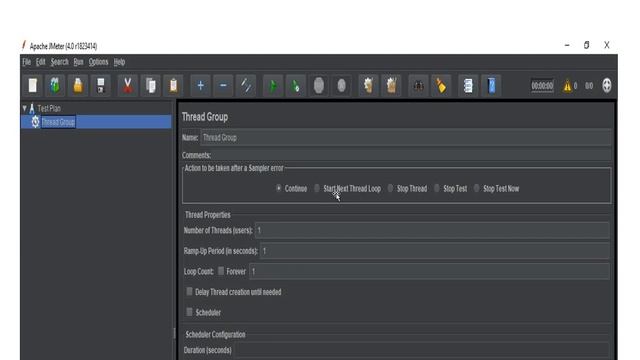
Task: Click the Thread Group gear icon in tree
Action: (x=36, y=122)
